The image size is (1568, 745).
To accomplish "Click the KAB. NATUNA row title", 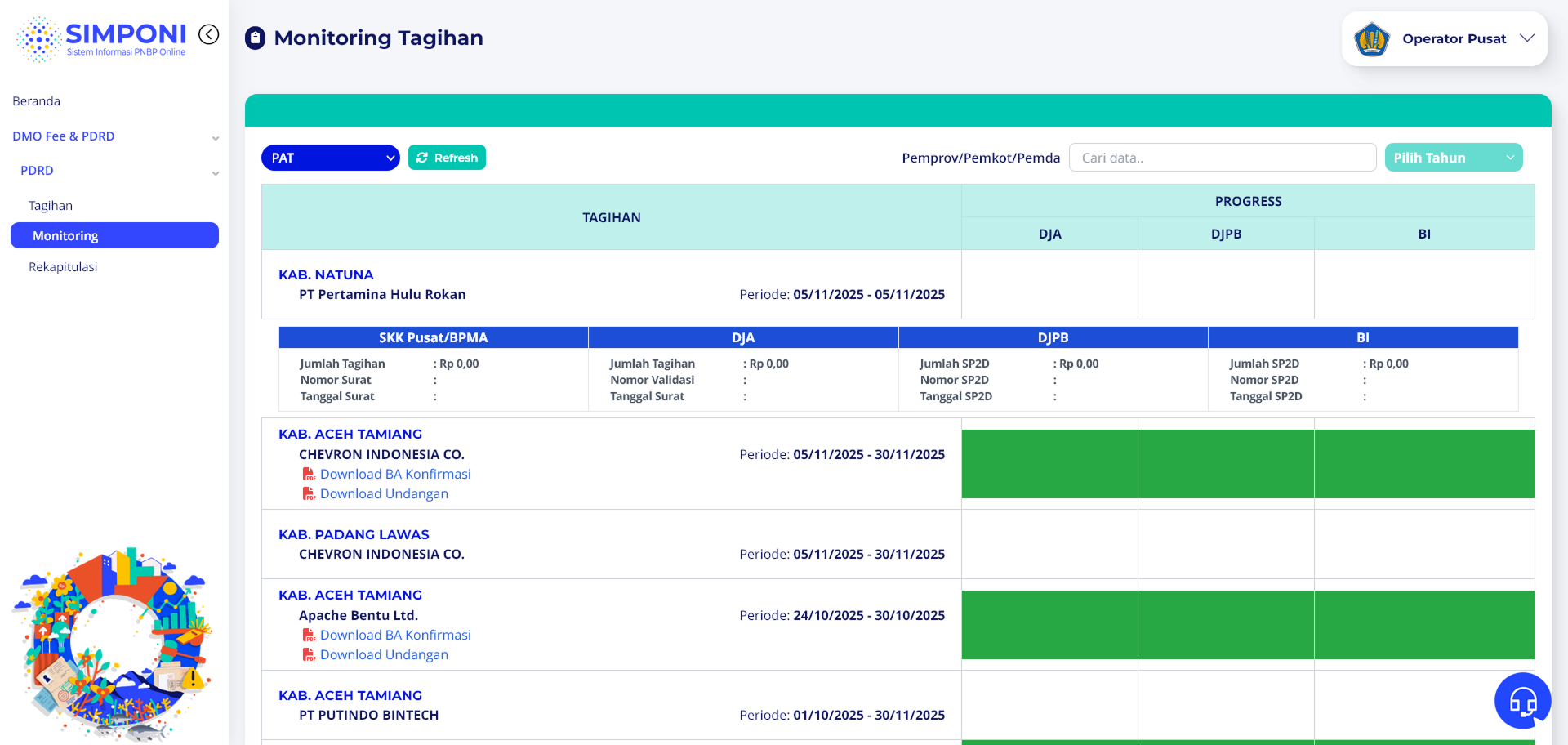I will tap(326, 274).
